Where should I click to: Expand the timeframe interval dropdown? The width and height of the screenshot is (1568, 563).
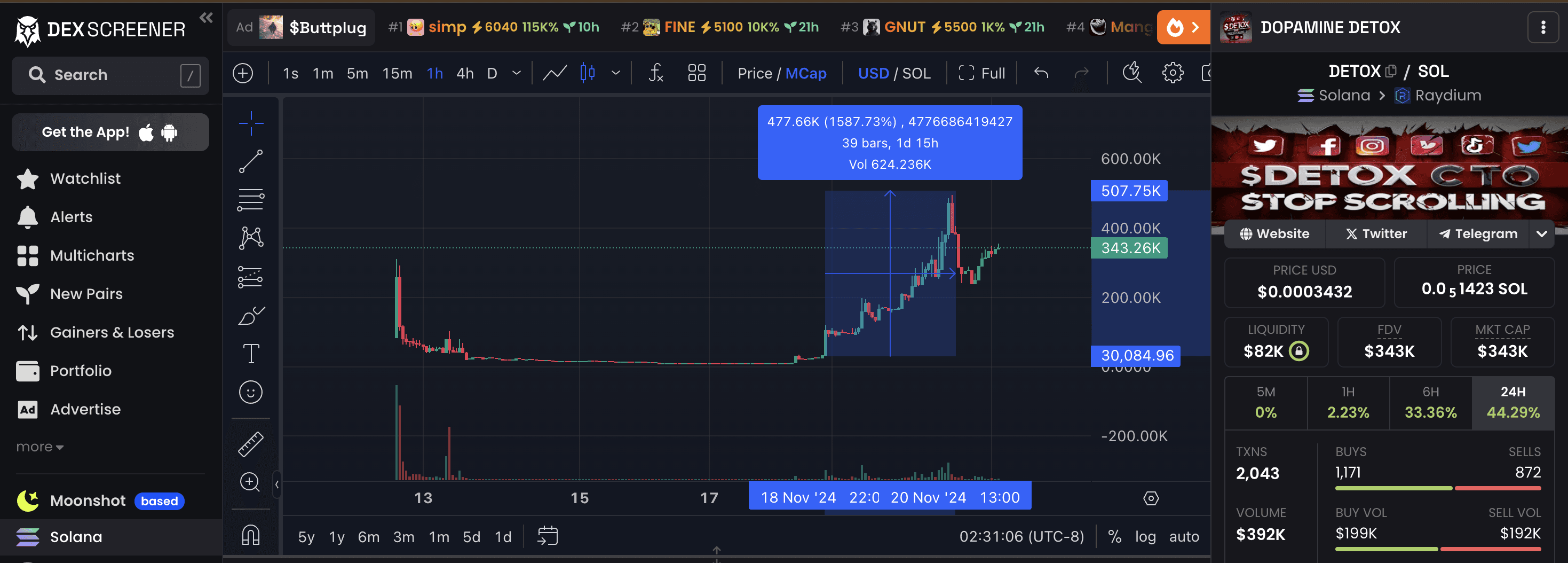pos(516,74)
